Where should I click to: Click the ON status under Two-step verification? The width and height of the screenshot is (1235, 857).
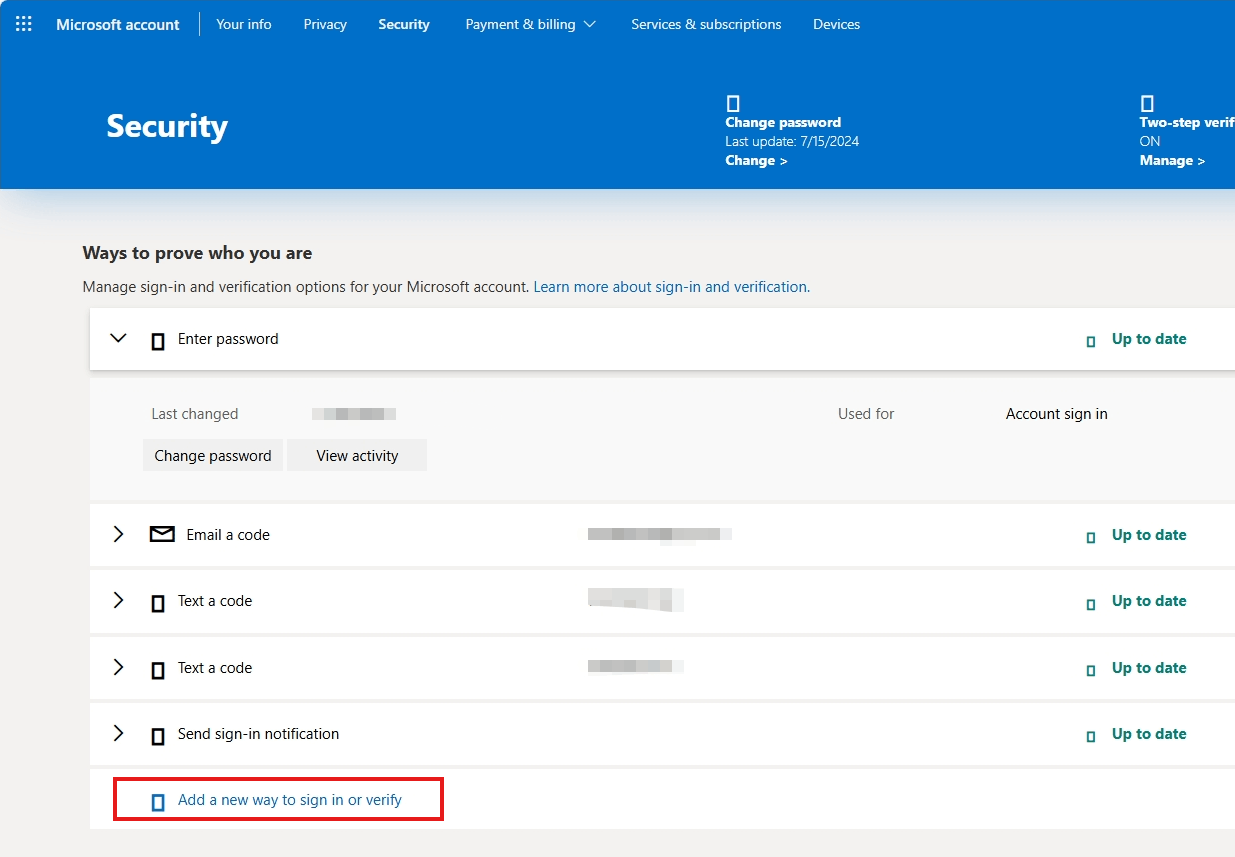pos(1150,141)
